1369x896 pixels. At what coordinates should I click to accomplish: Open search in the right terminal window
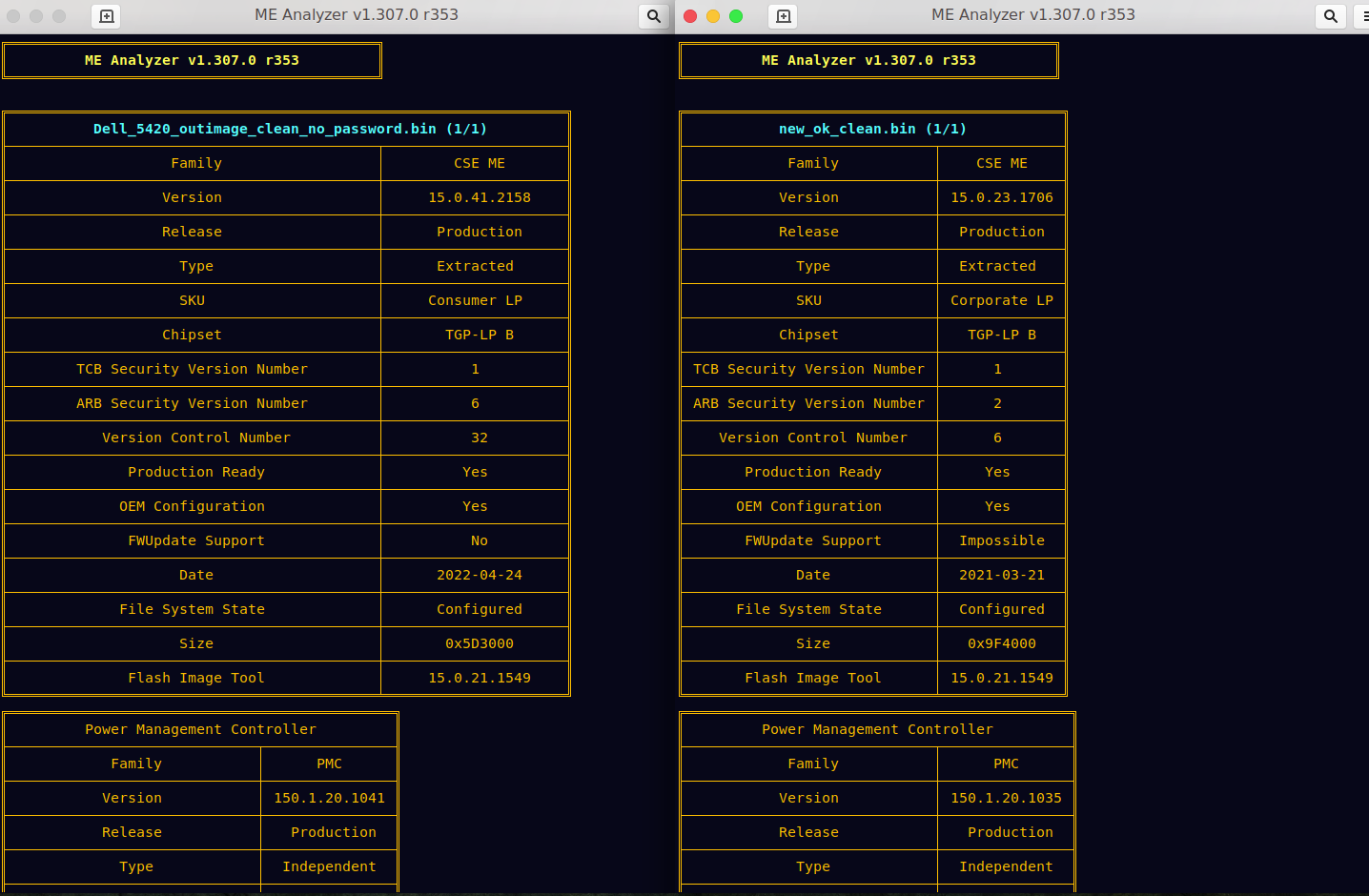click(x=1330, y=16)
